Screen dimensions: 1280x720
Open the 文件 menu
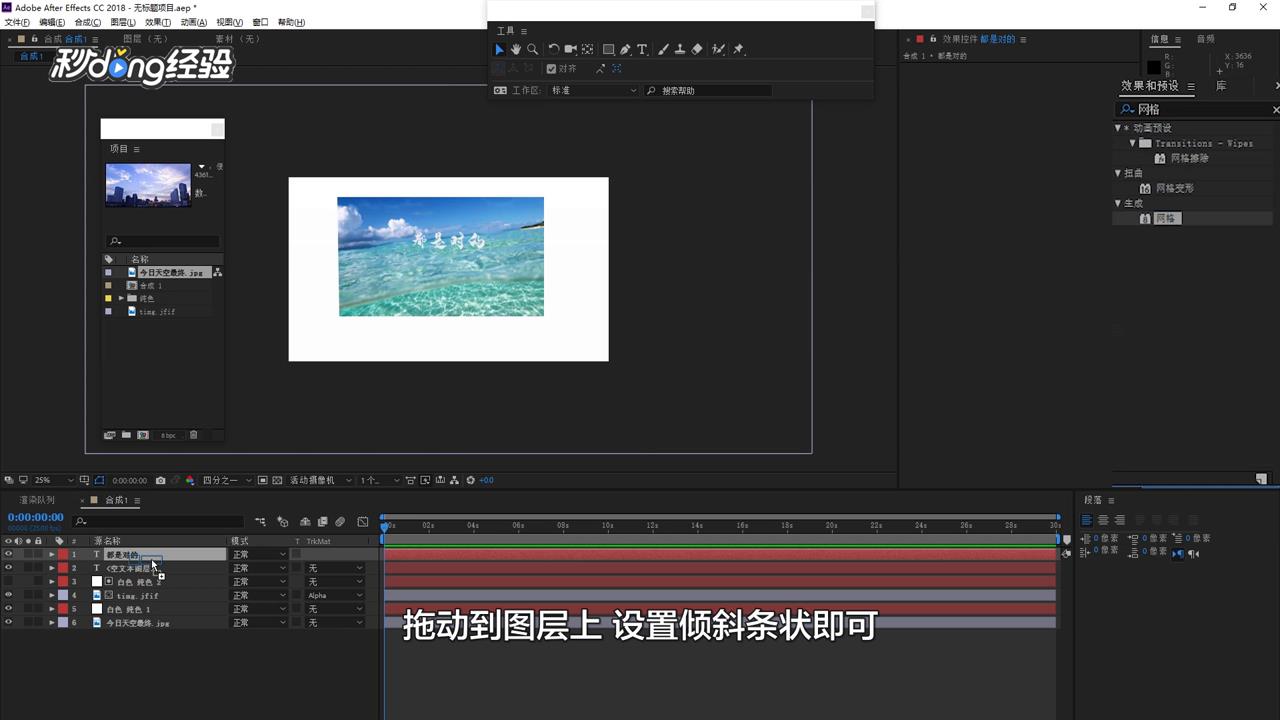pos(17,22)
